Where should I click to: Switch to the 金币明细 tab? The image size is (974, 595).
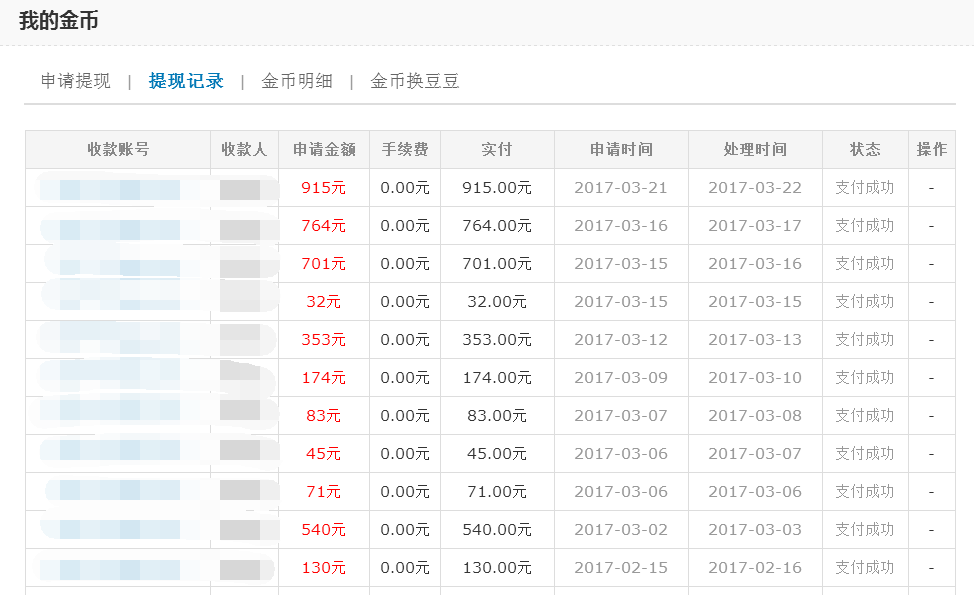pos(297,81)
